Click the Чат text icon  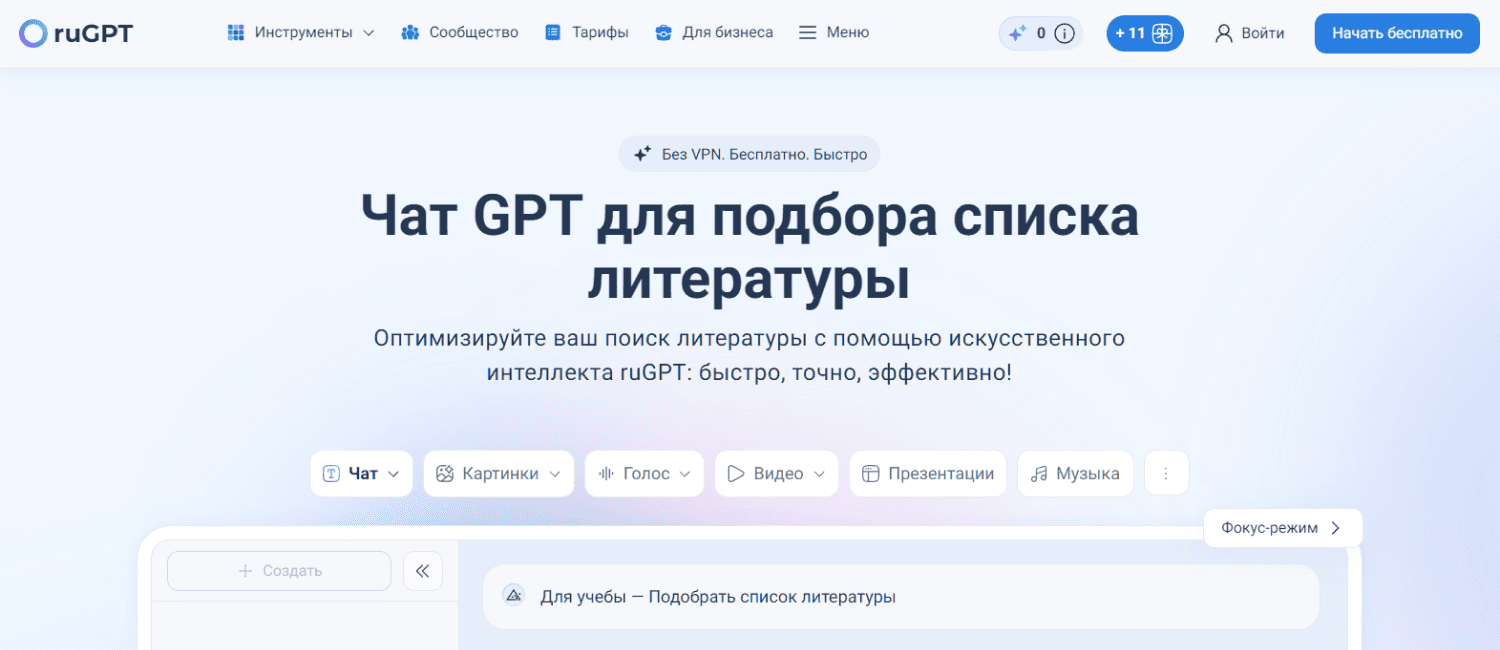click(331, 474)
